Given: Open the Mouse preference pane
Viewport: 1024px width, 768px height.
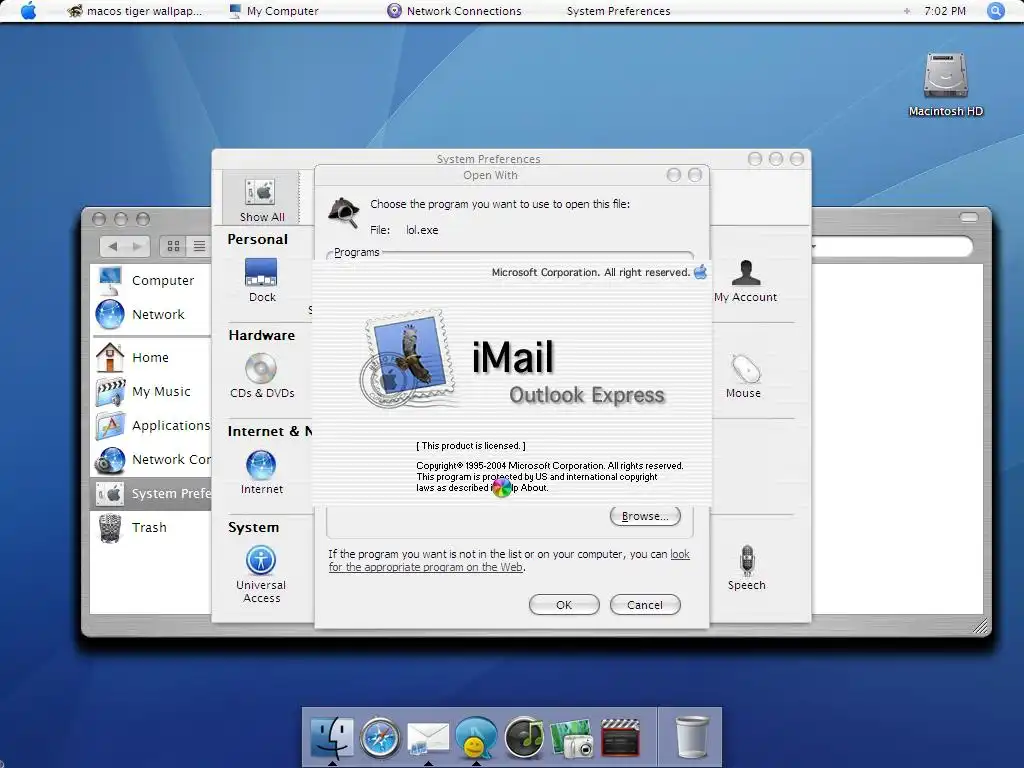Looking at the screenshot, I should (x=744, y=376).
